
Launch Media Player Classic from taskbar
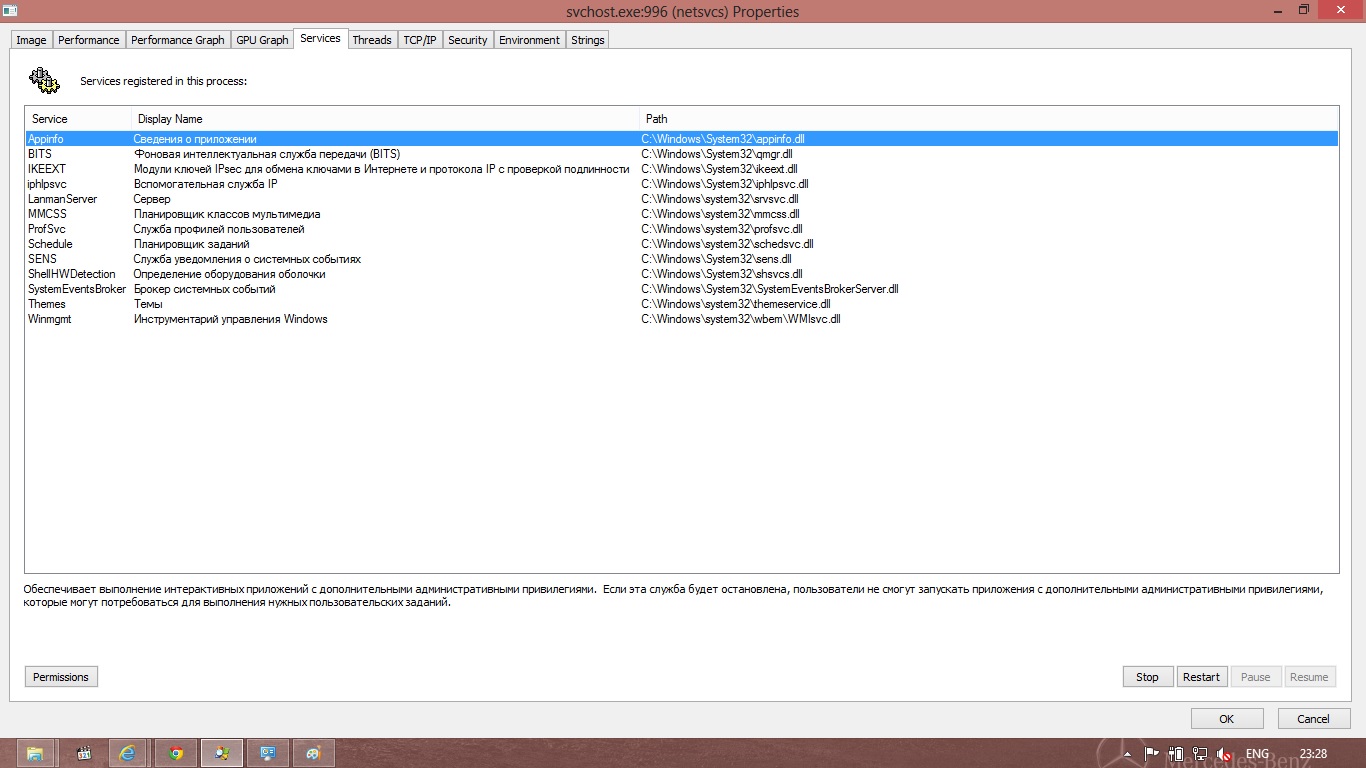coord(84,753)
